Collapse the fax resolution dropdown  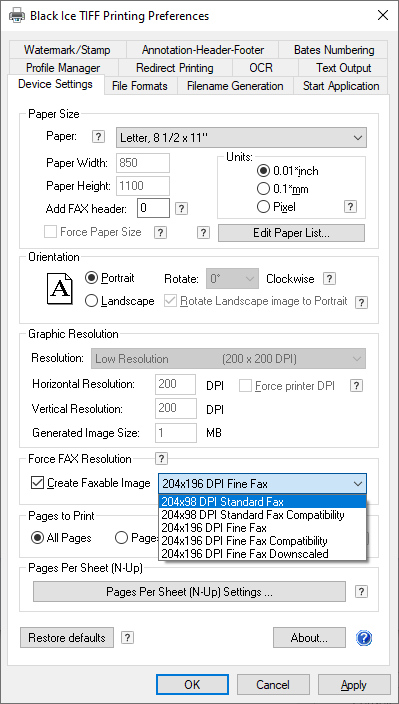coord(357,484)
